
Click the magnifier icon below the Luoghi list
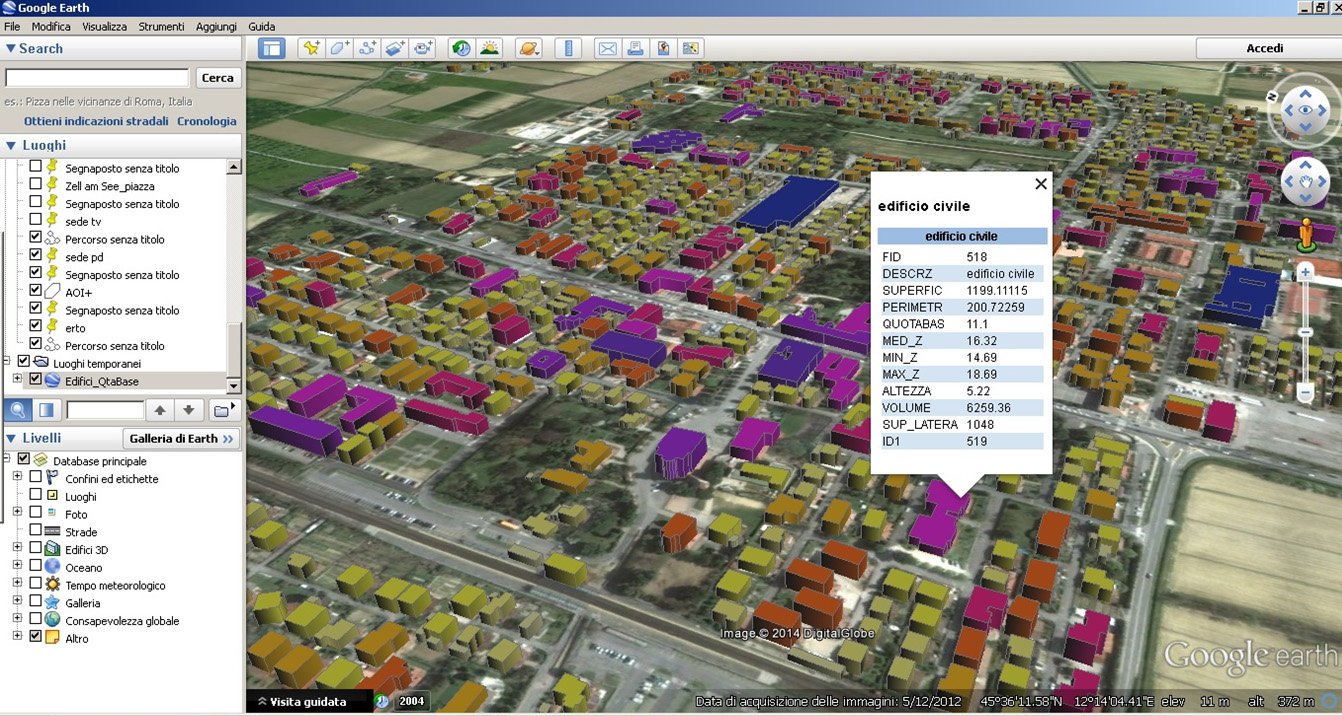pyautogui.click(x=18, y=410)
